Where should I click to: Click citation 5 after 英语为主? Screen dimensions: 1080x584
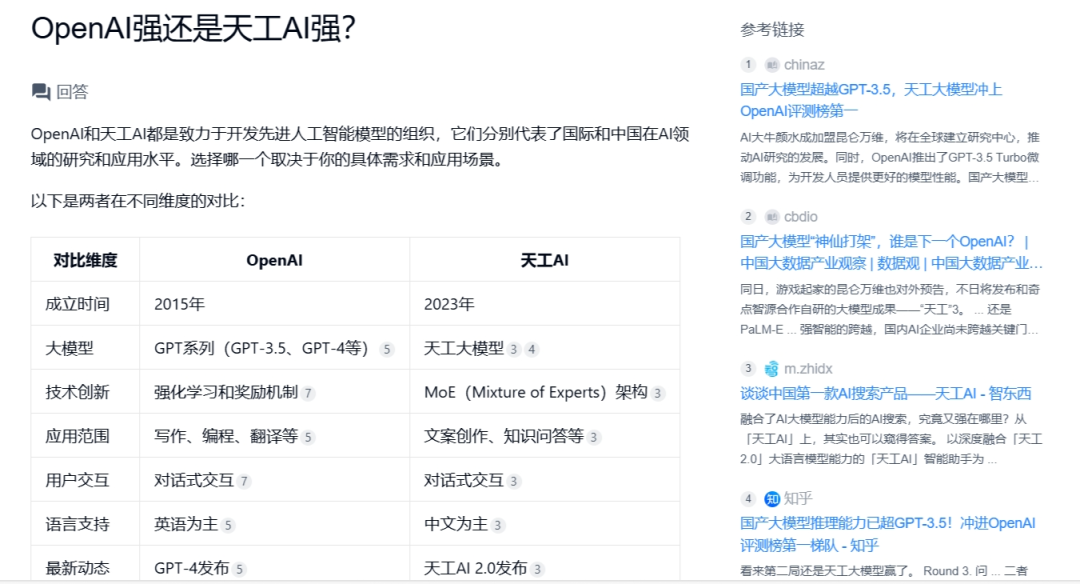point(228,526)
